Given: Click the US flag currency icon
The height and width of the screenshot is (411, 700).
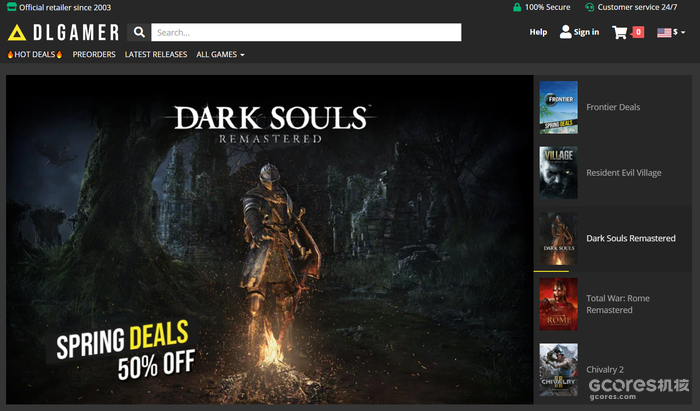Looking at the screenshot, I should 664,32.
